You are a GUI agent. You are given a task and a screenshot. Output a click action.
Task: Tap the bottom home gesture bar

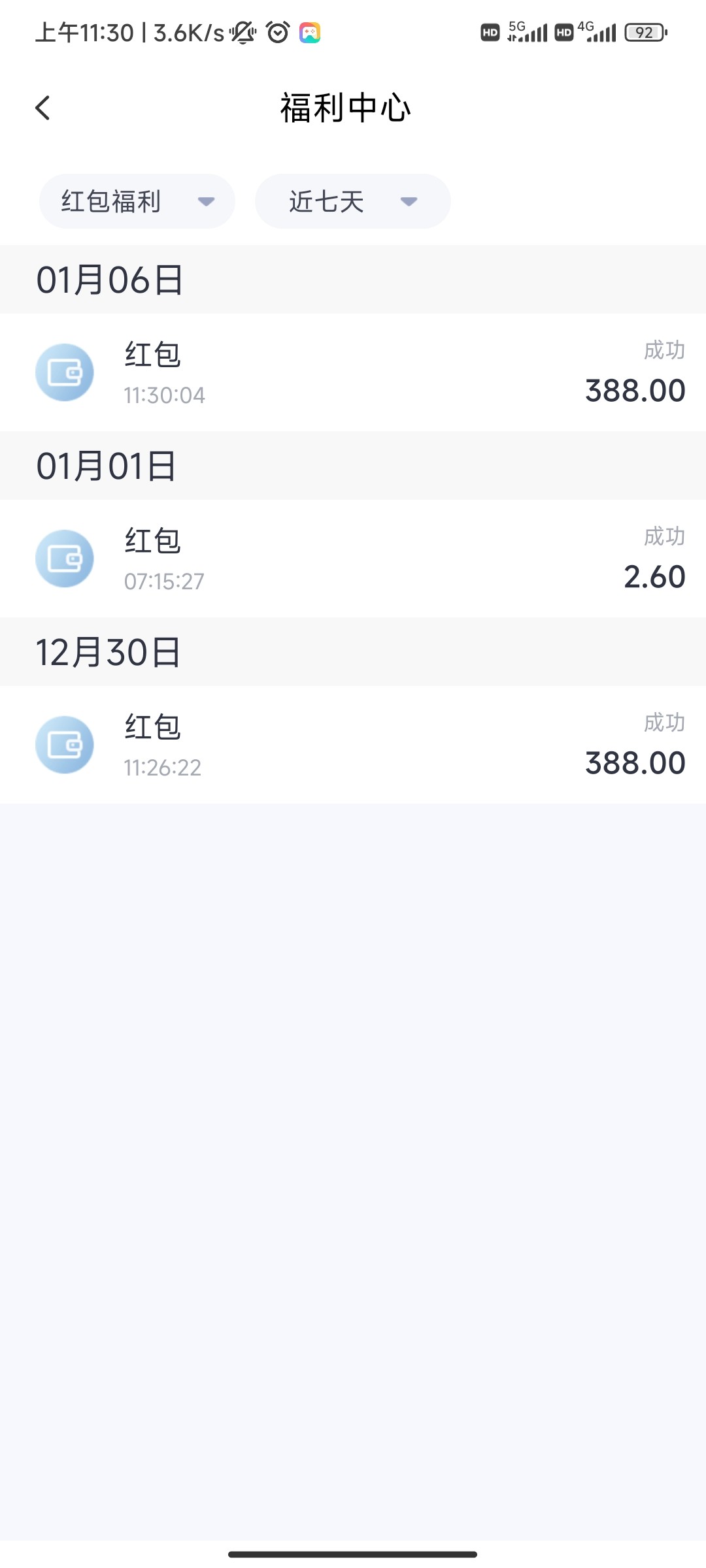coord(352,1554)
